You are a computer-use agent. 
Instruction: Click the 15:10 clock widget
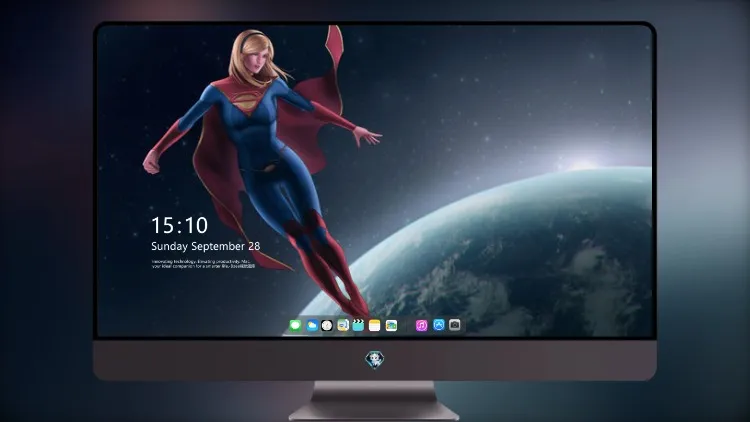coord(179,225)
